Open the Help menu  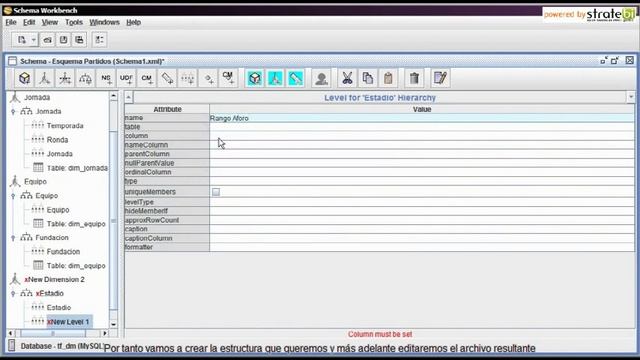point(133,22)
